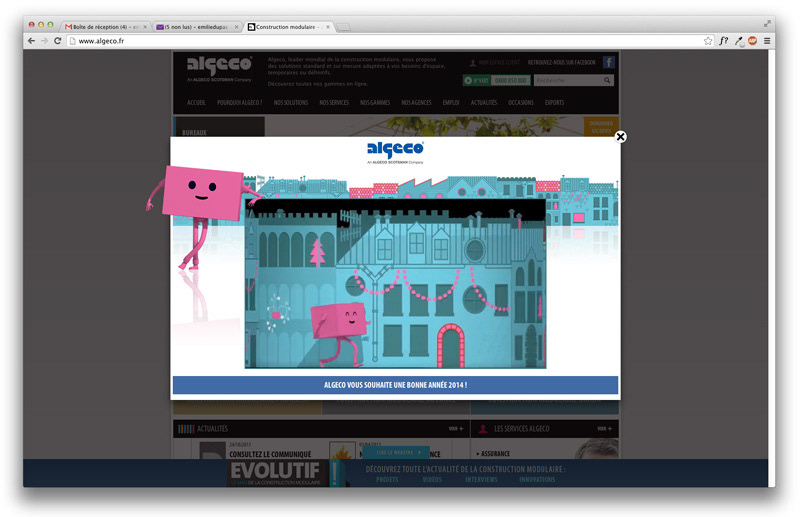Viewport: 800px width, 517px height.
Task: Open the Adblock Plus extension icon
Action: pyautogui.click(x=752, y=41)
